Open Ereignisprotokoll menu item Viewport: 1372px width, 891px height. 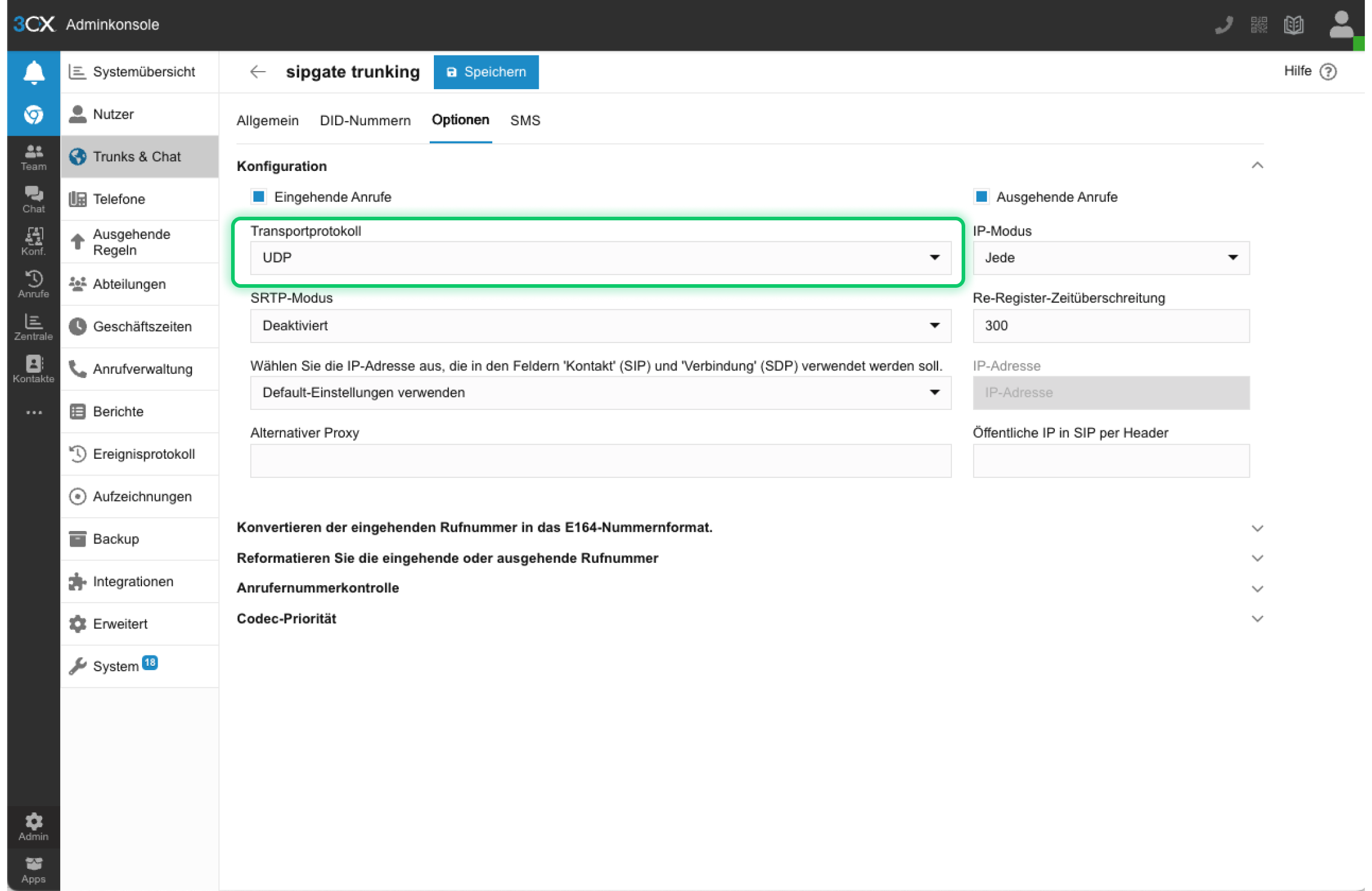pyautogui.click(x=140, y=454)
